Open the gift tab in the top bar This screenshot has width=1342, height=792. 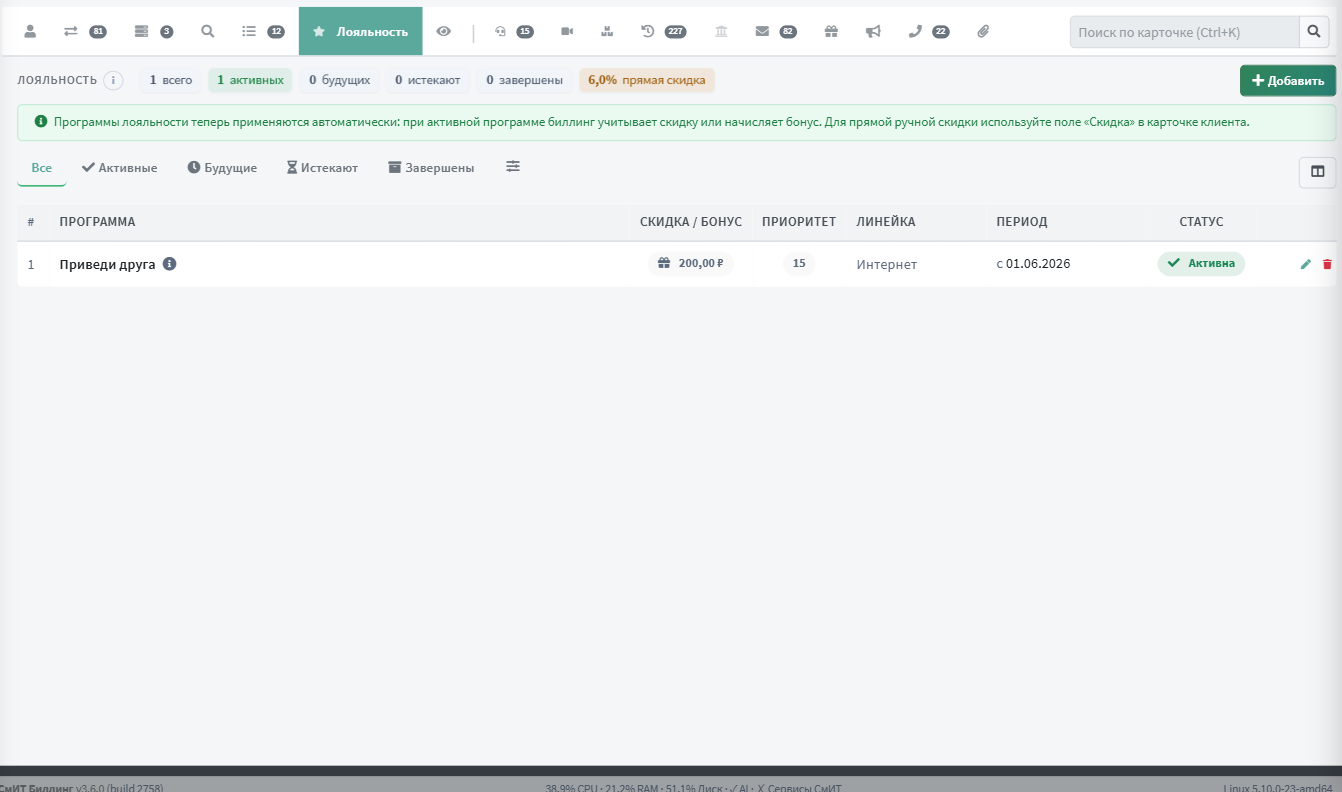pos(831,31)
